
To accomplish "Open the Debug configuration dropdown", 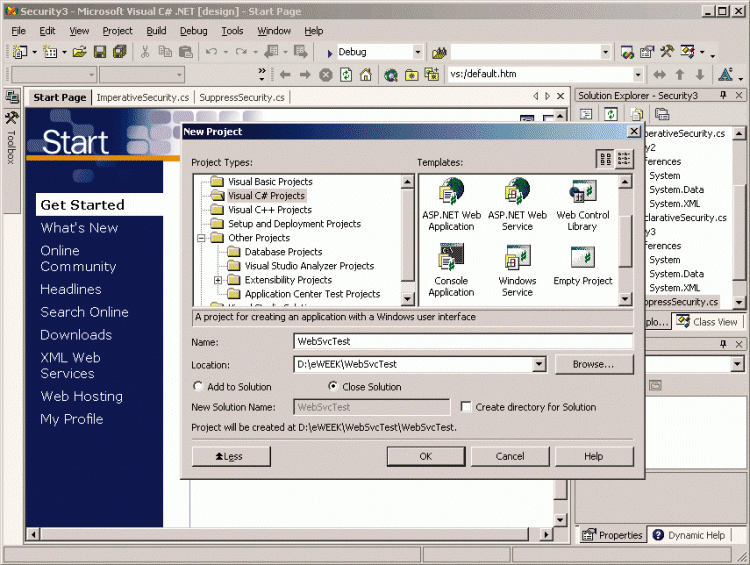I will (418, 52).
